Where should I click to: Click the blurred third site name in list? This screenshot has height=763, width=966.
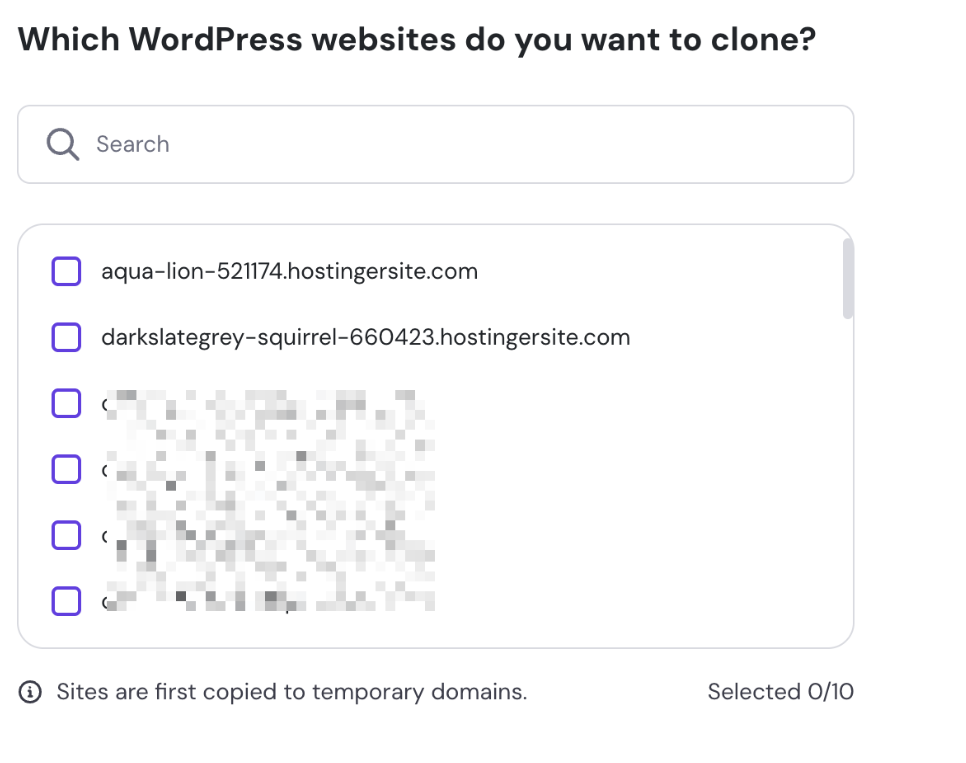click(x=268, y=404)
